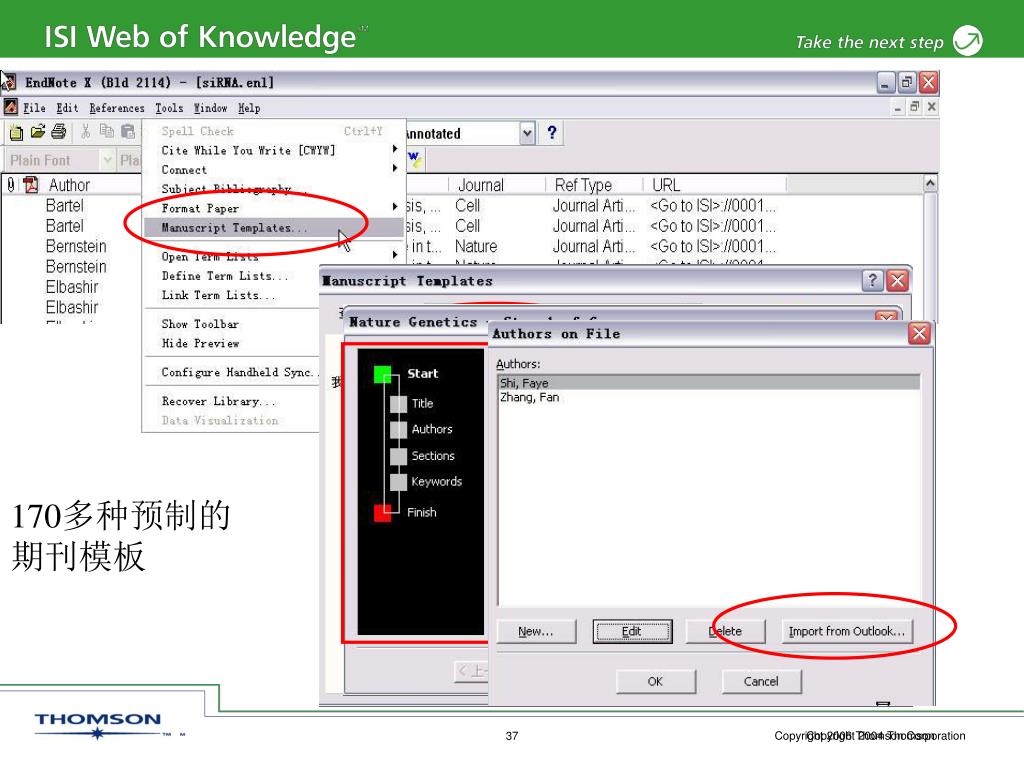Screen dimensions: 1024x768
Task: Open the File menu
Action: 34,108
